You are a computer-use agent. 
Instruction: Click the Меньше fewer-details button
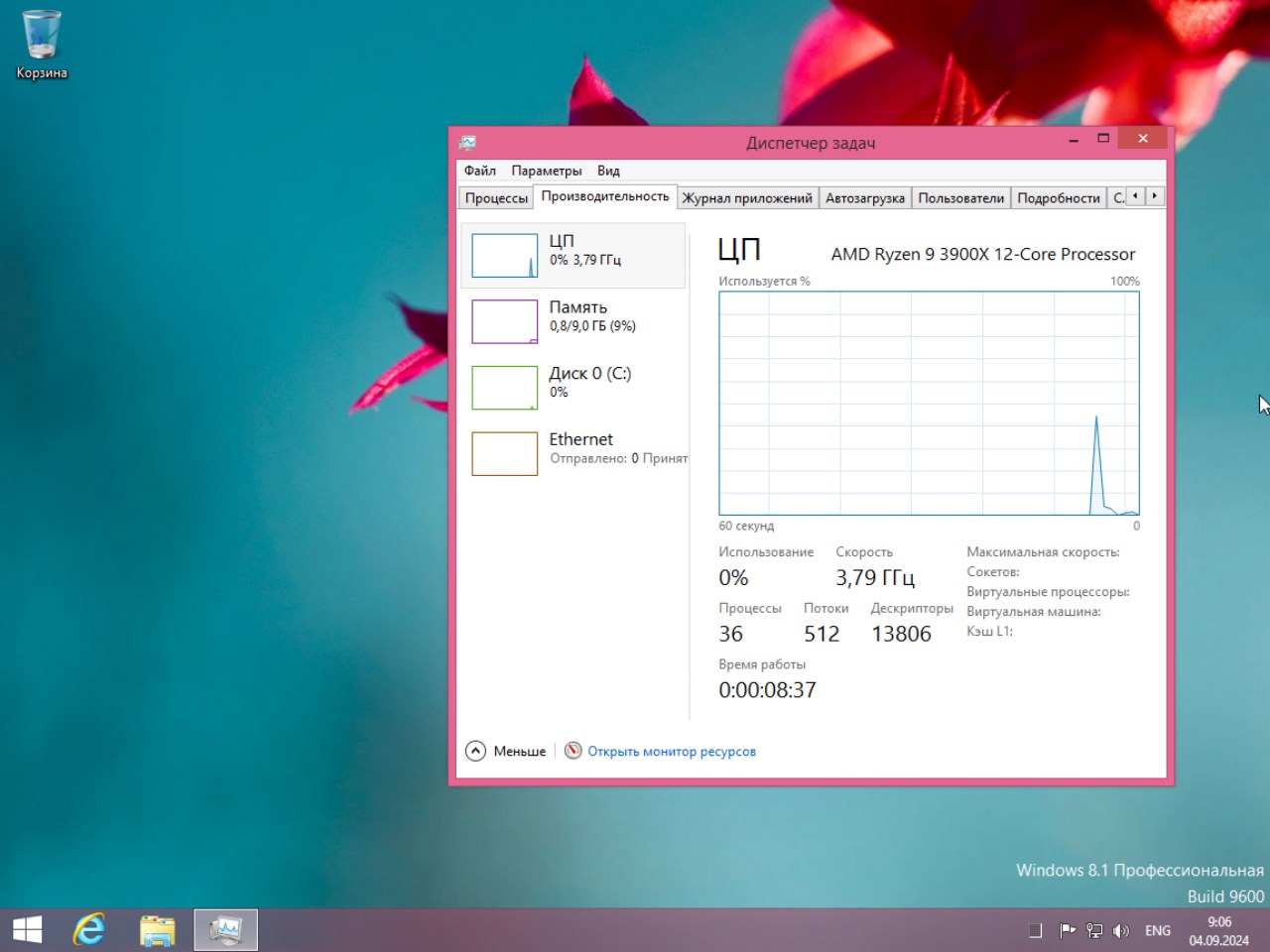click(x=506, y=751)
